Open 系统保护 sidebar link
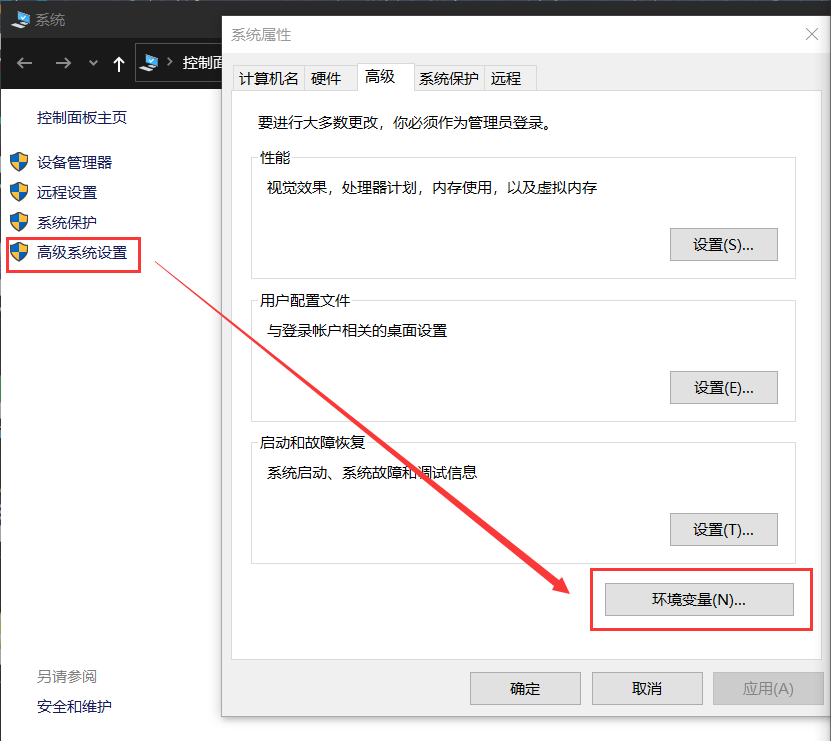 tap(67, 223)
